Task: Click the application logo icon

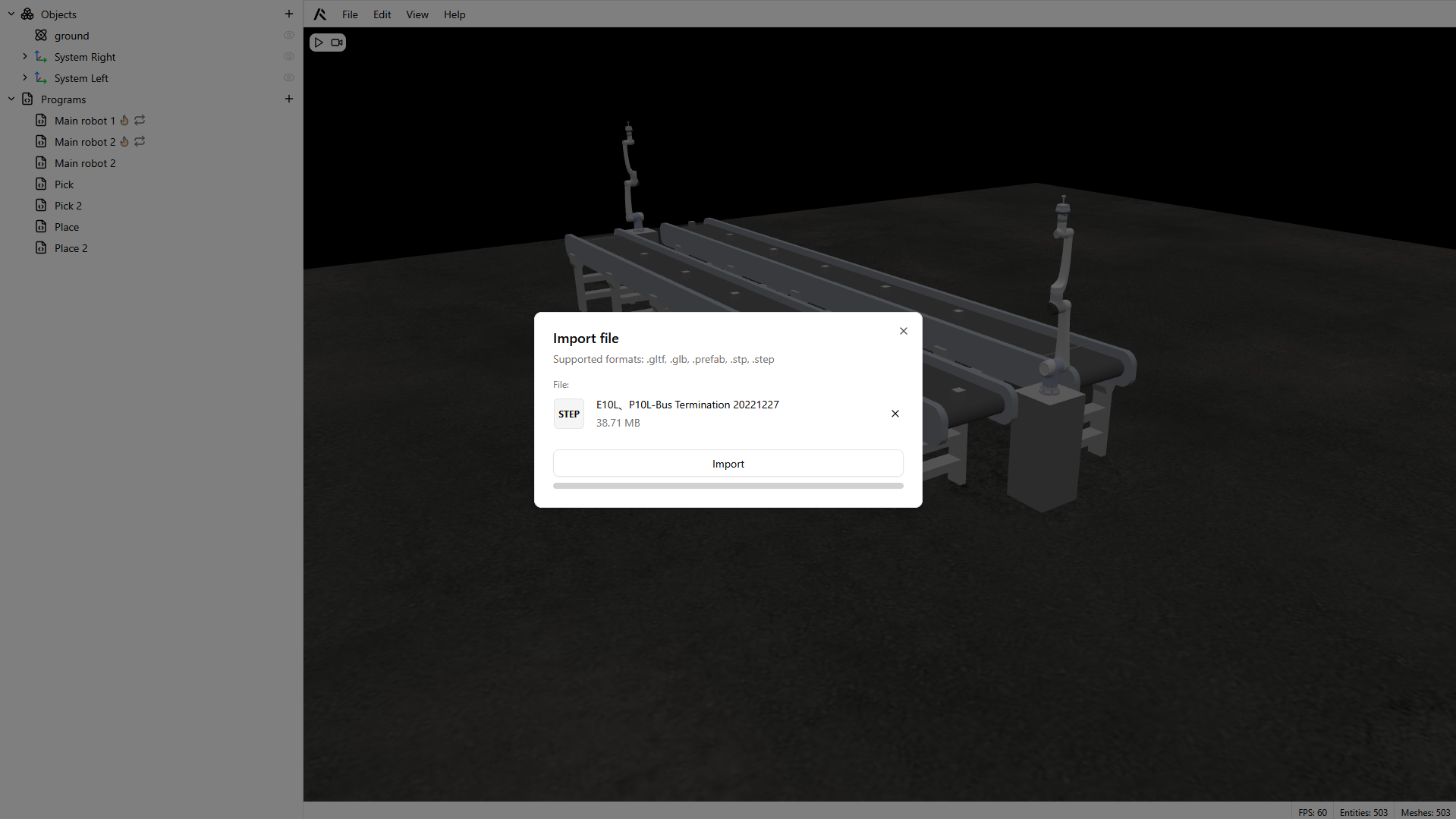Action: (x=320, y=14)
